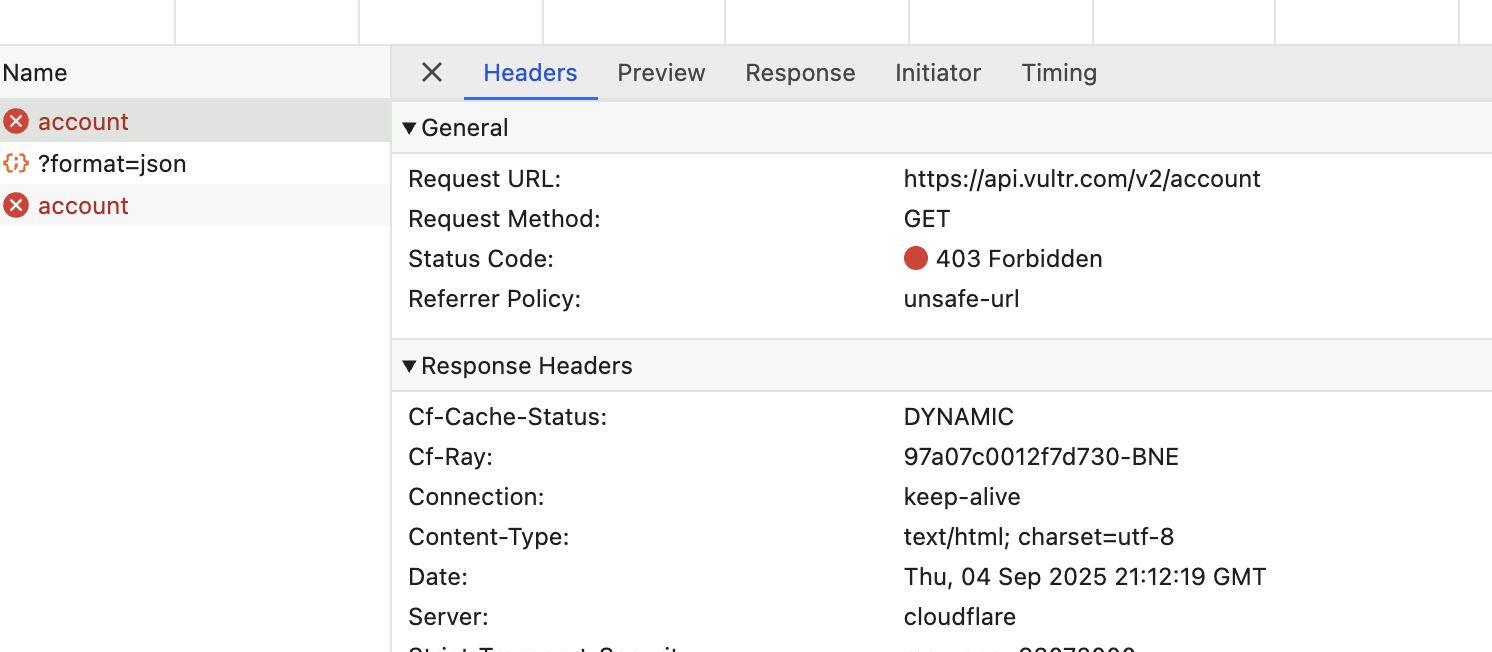This screenshot has width=1492, height=652.
Task: Open the Response tab
Action: coord(800,73)
